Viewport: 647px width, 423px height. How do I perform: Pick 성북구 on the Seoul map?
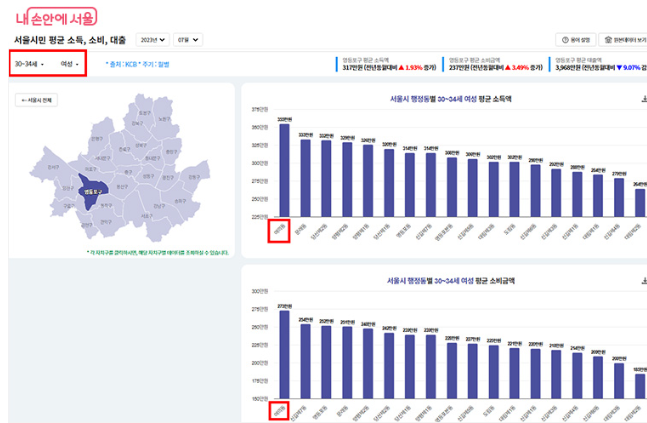pyautogui.click(x=141, y=145)
